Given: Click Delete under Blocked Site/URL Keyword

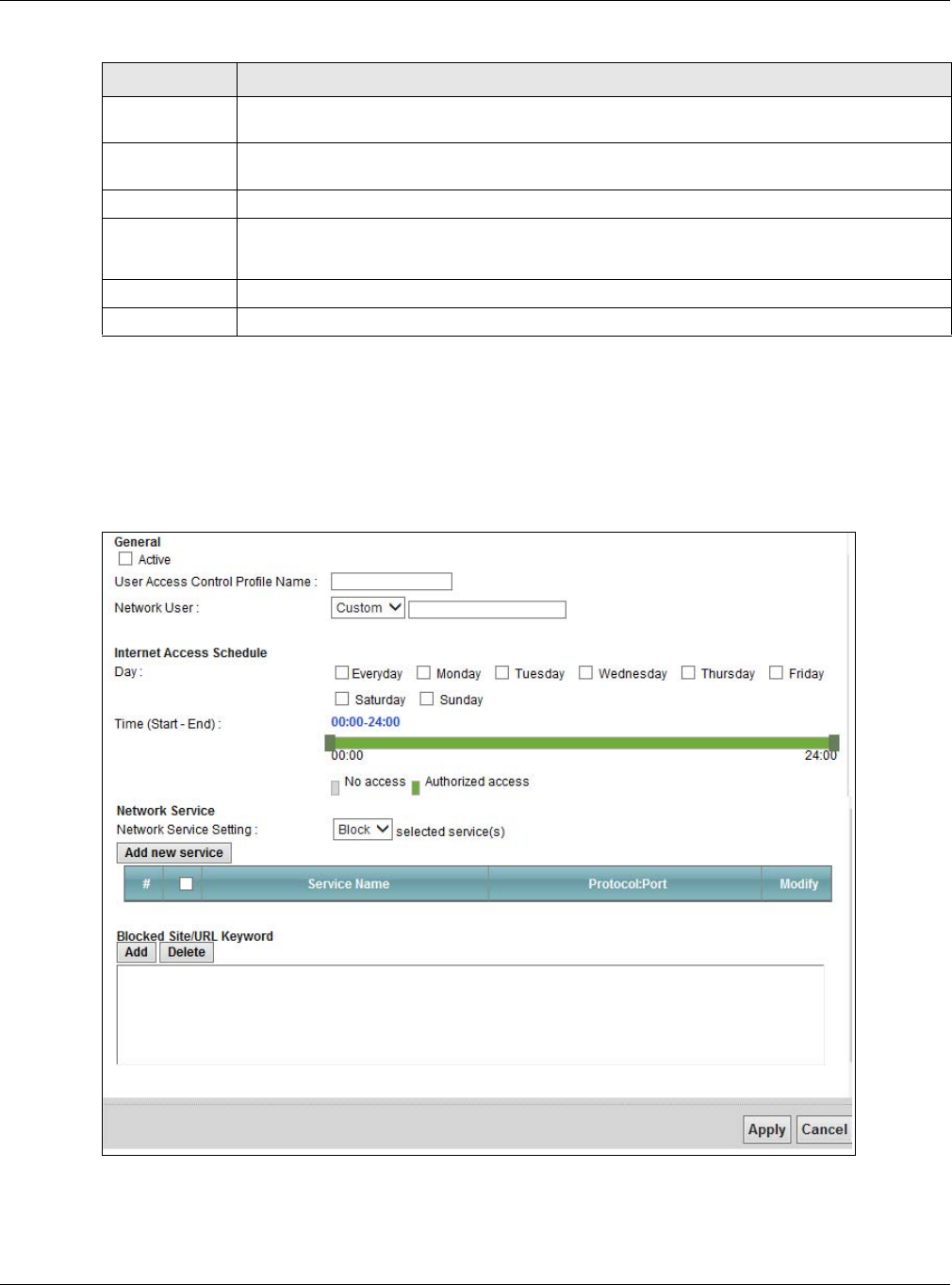Looking at the screenshot, I should coord(187,952).
